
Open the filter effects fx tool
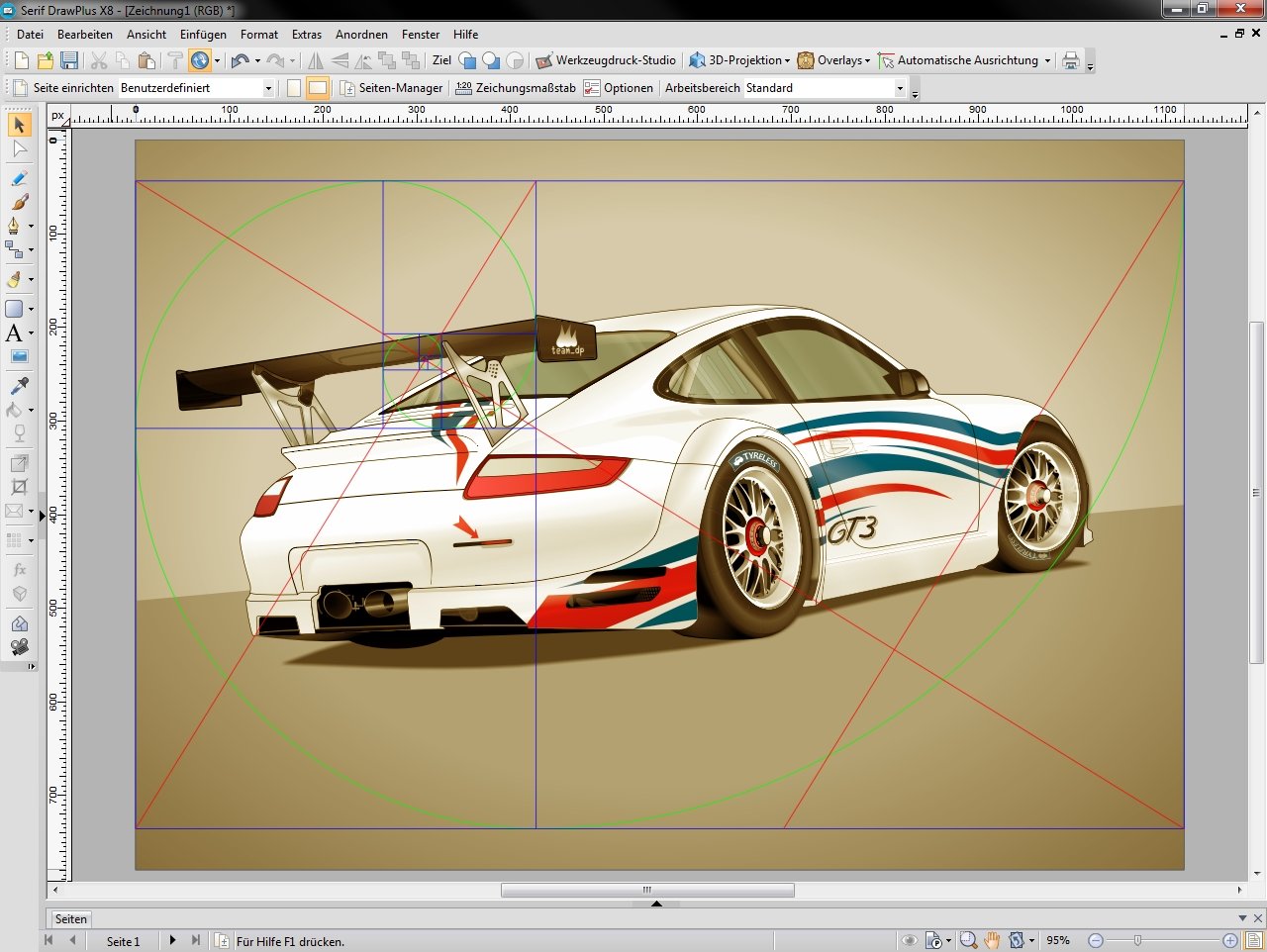[19, 570]
